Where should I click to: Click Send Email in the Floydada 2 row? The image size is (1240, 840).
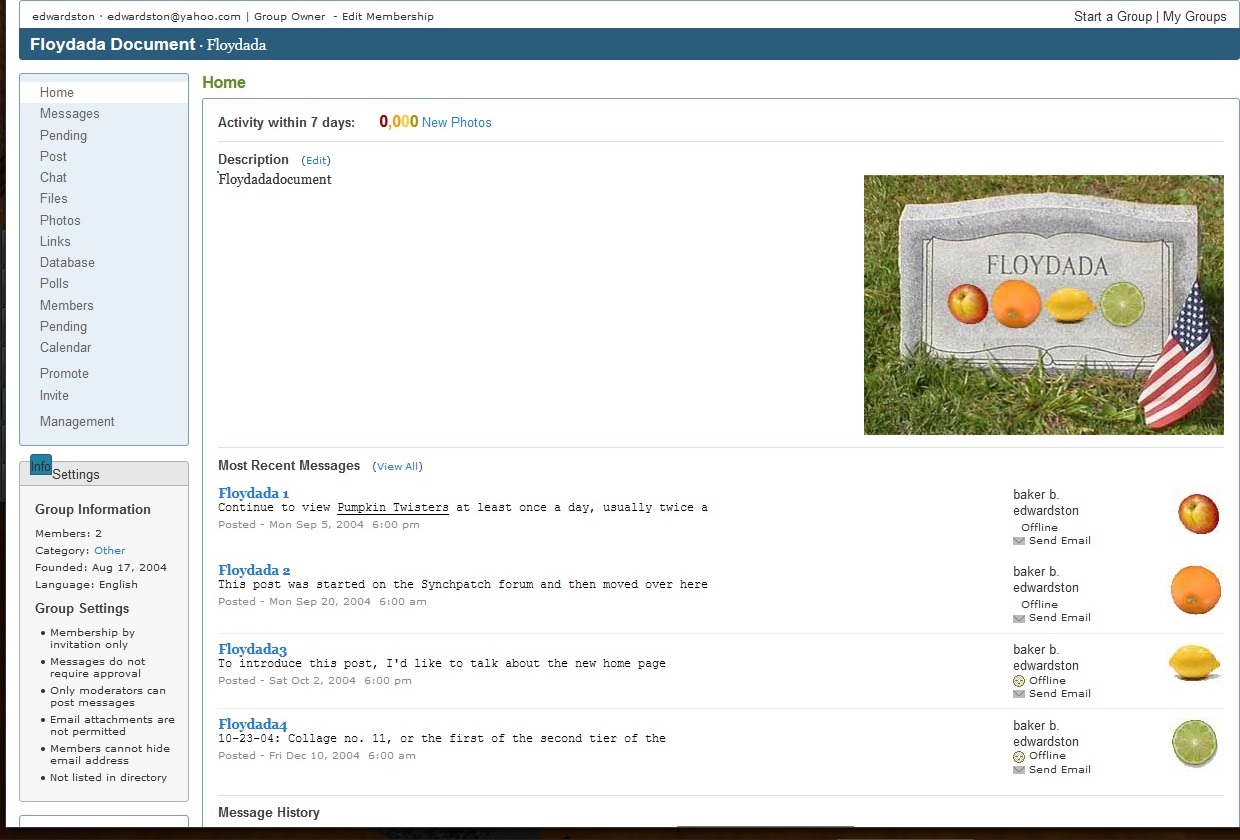(x=1059, y=618)
